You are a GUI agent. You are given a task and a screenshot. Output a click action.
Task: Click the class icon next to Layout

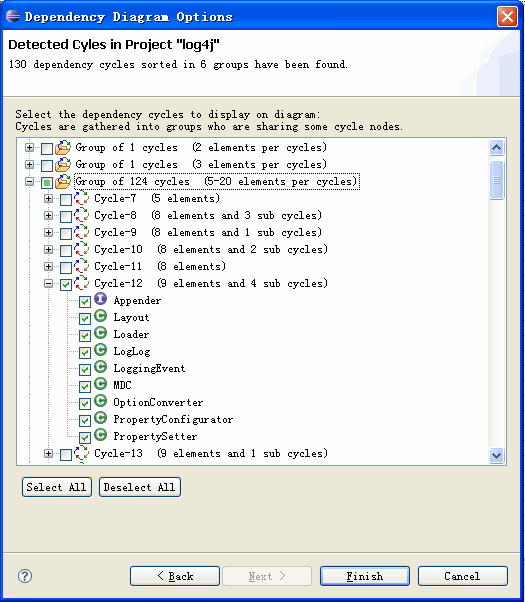pyautogui.click(x=101, y=316)
